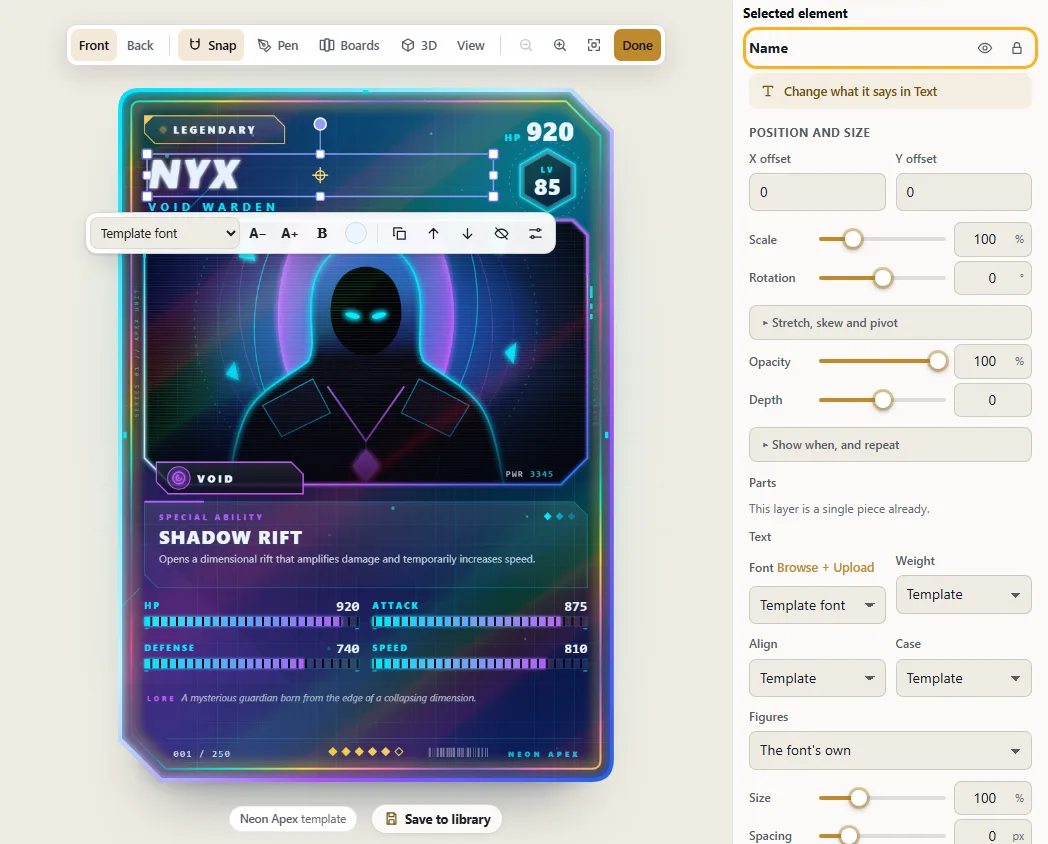Image resolution: width=1048 pixels, height=844 pixels.
Task: Open the Boards option
Action: click(x=350, y=45)
